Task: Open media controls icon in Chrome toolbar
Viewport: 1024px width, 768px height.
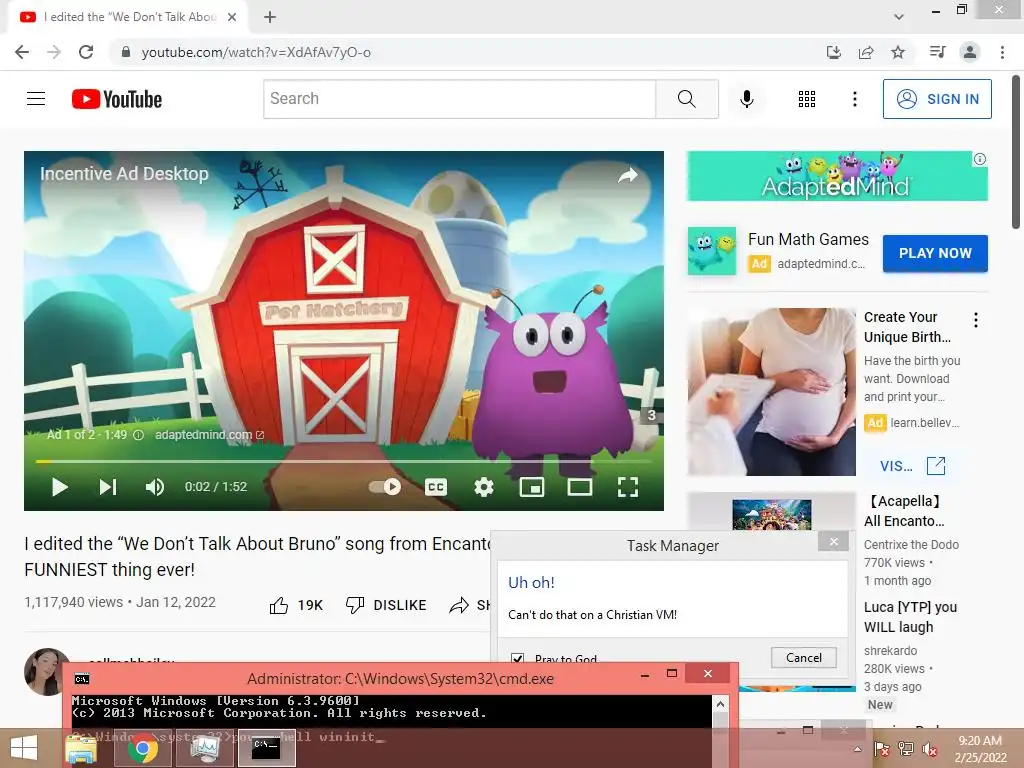Action: 937,52
